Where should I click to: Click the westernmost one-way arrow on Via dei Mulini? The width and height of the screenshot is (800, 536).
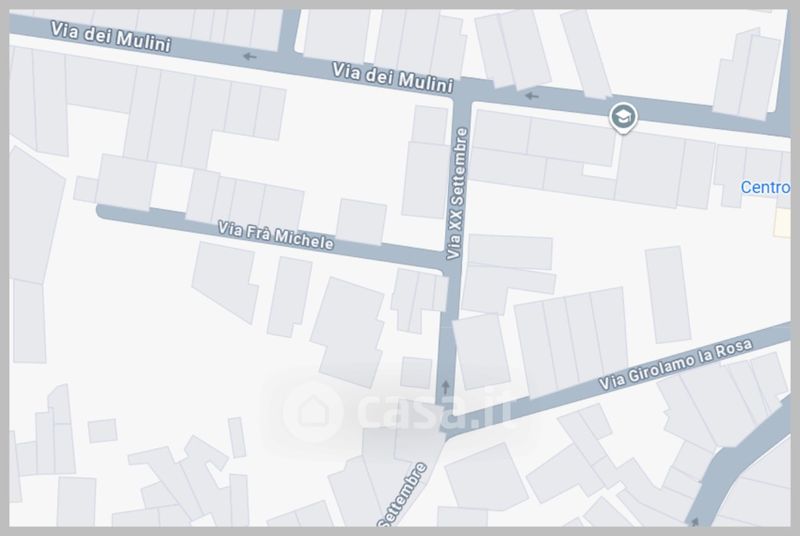coord(249,56)
